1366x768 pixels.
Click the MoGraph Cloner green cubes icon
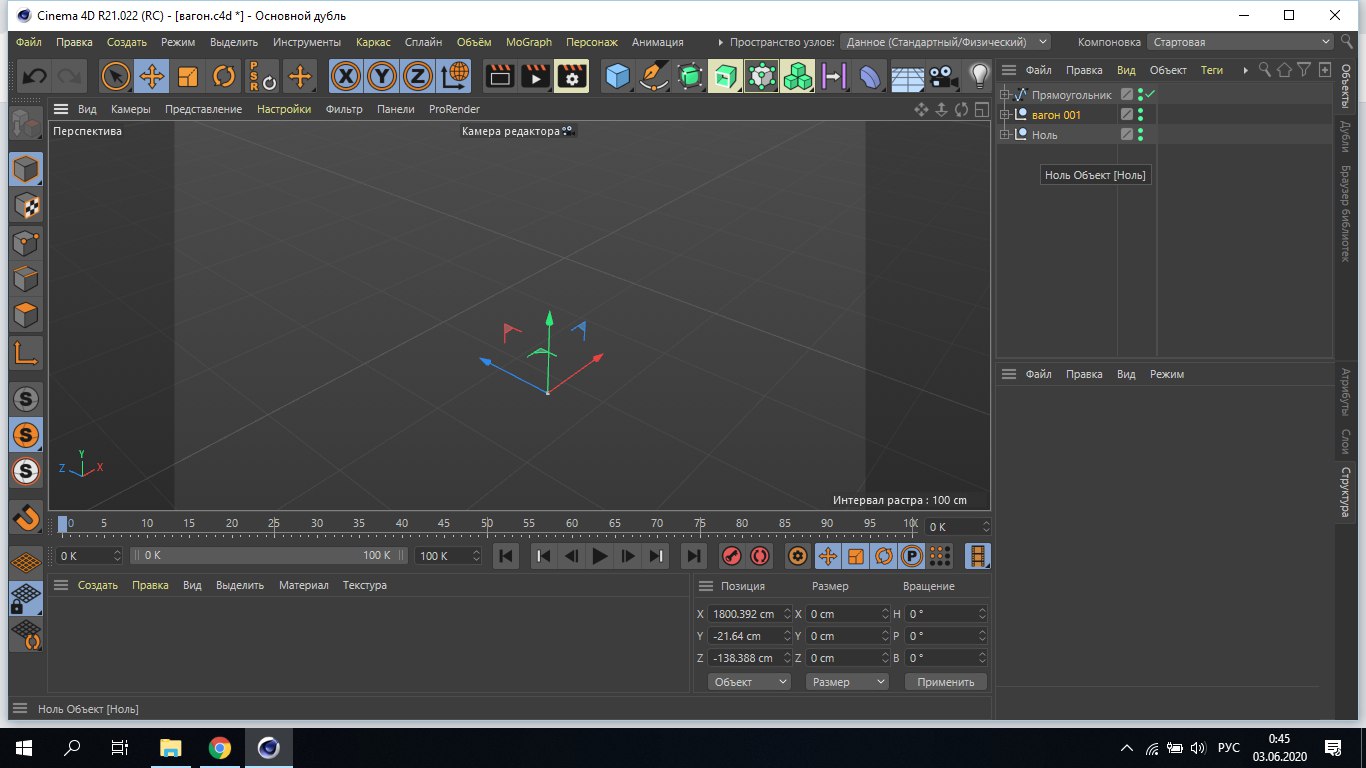797,76
